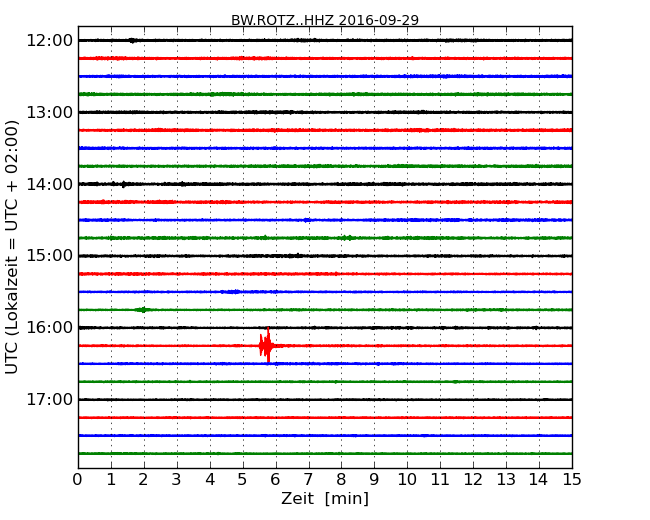Click the UTC Lokalzeit vertical axis label
The image size is (650, 520).
pyautogui.click(x=12, y=247)
